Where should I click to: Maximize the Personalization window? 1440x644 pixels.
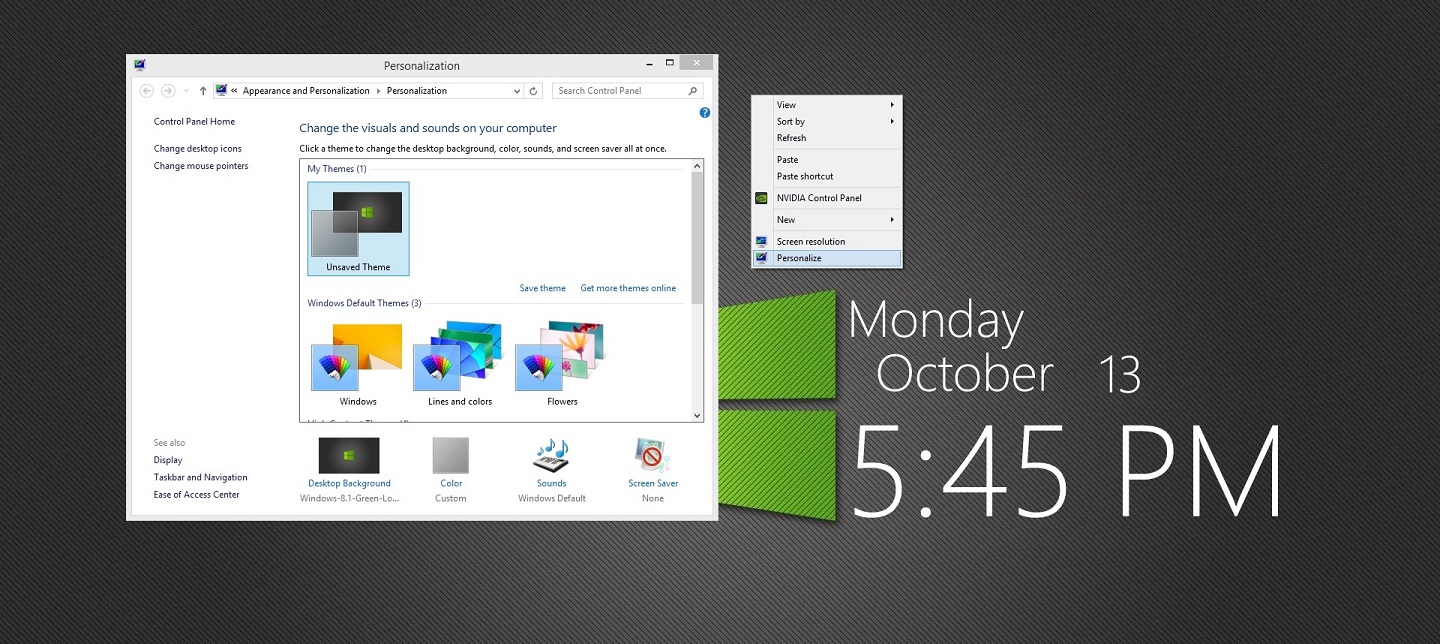point(669,63)
